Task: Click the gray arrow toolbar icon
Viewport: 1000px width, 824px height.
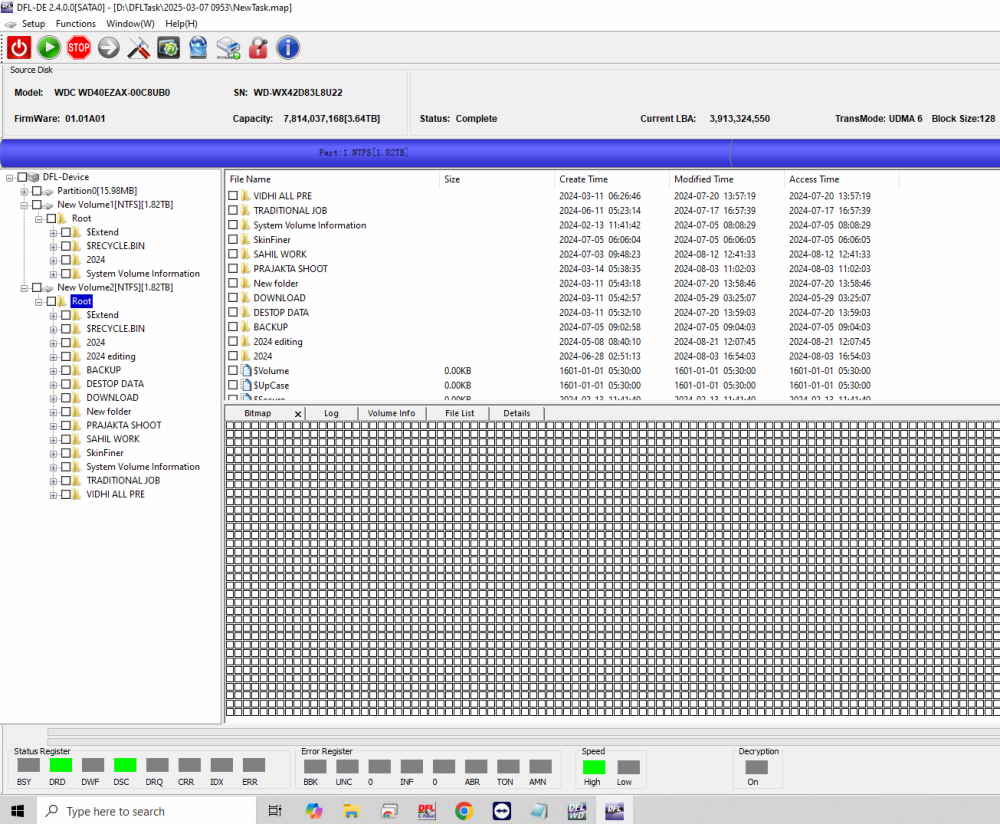Action: pyautogui.click(x=108, y=48)
